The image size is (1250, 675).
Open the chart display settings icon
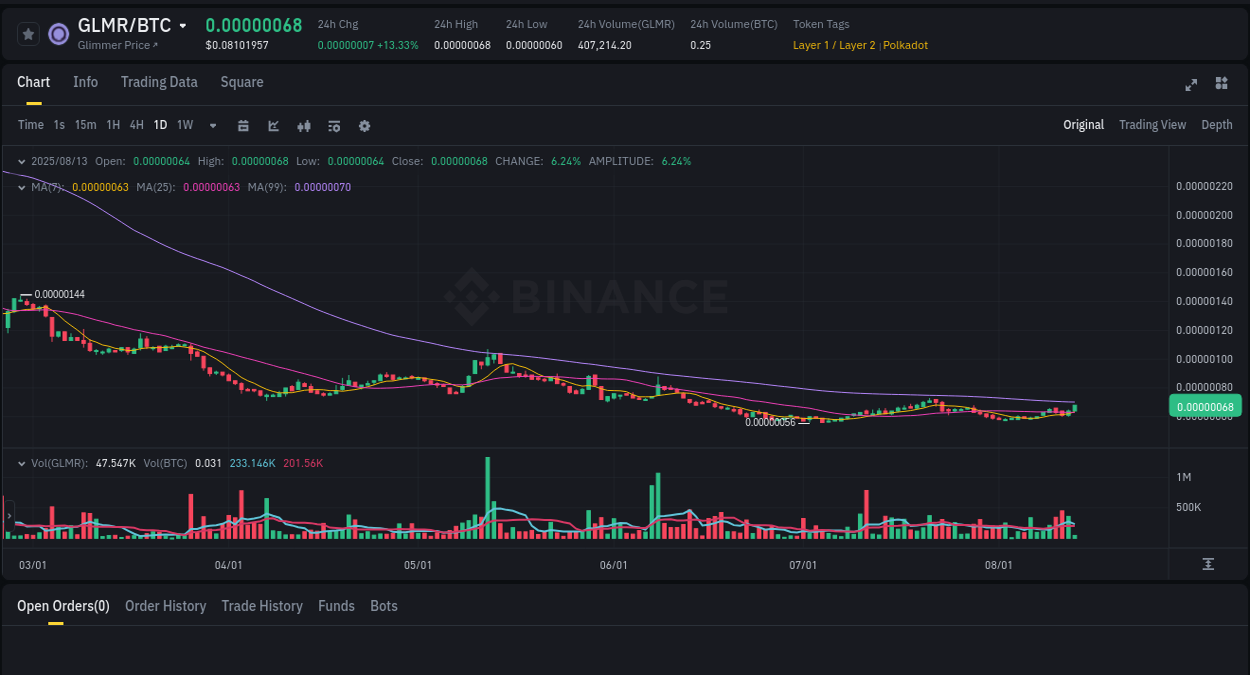pyautogui.click(x=333, y=125)
